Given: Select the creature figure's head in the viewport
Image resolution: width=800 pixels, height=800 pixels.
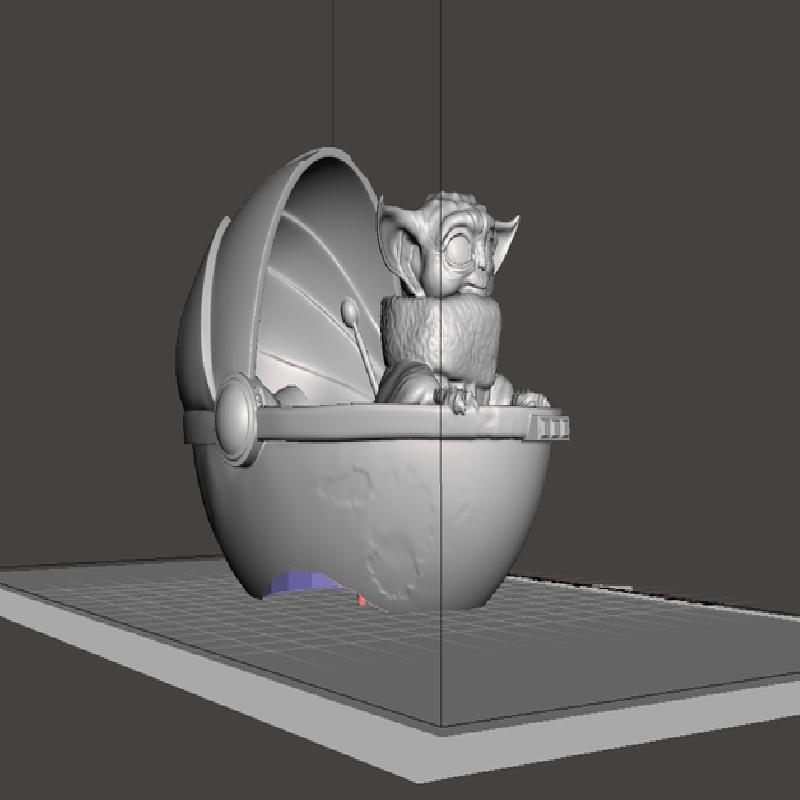Looking at the screenshot, I should pyautogui.click(x=449, y=245).
